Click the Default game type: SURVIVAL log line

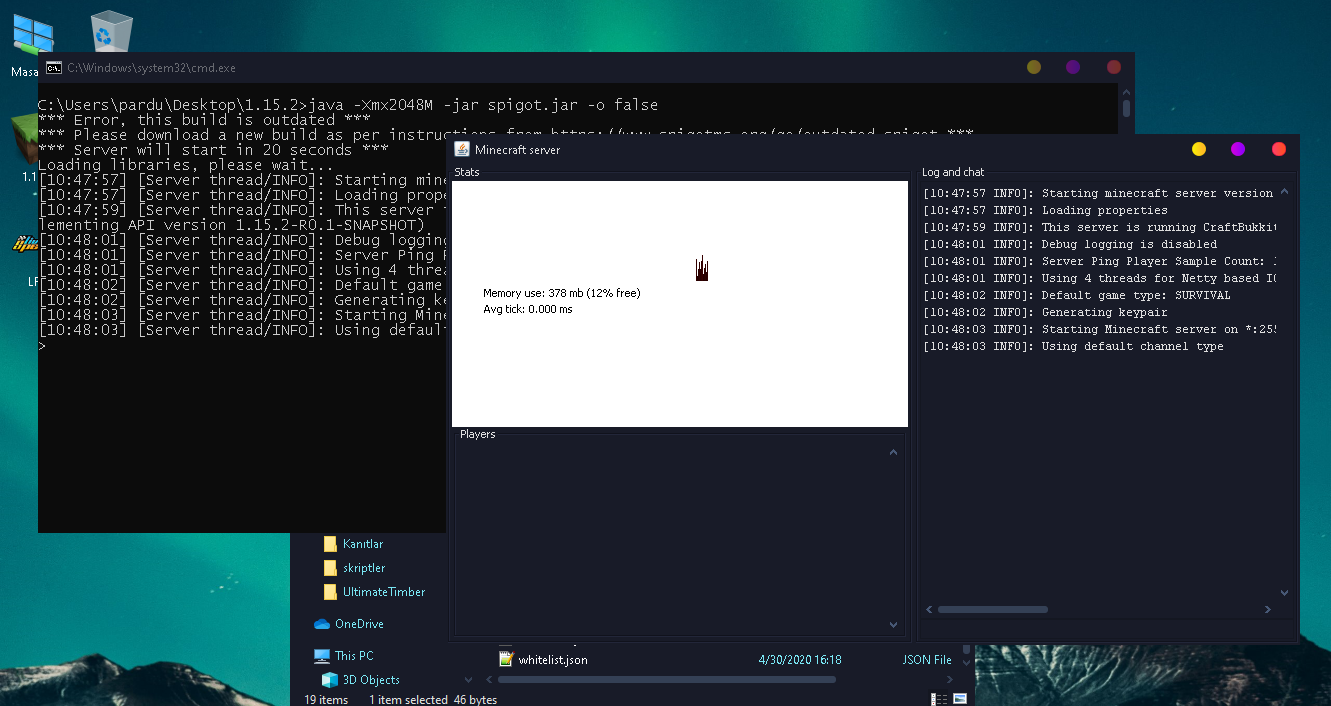(x=1077, y=295)
